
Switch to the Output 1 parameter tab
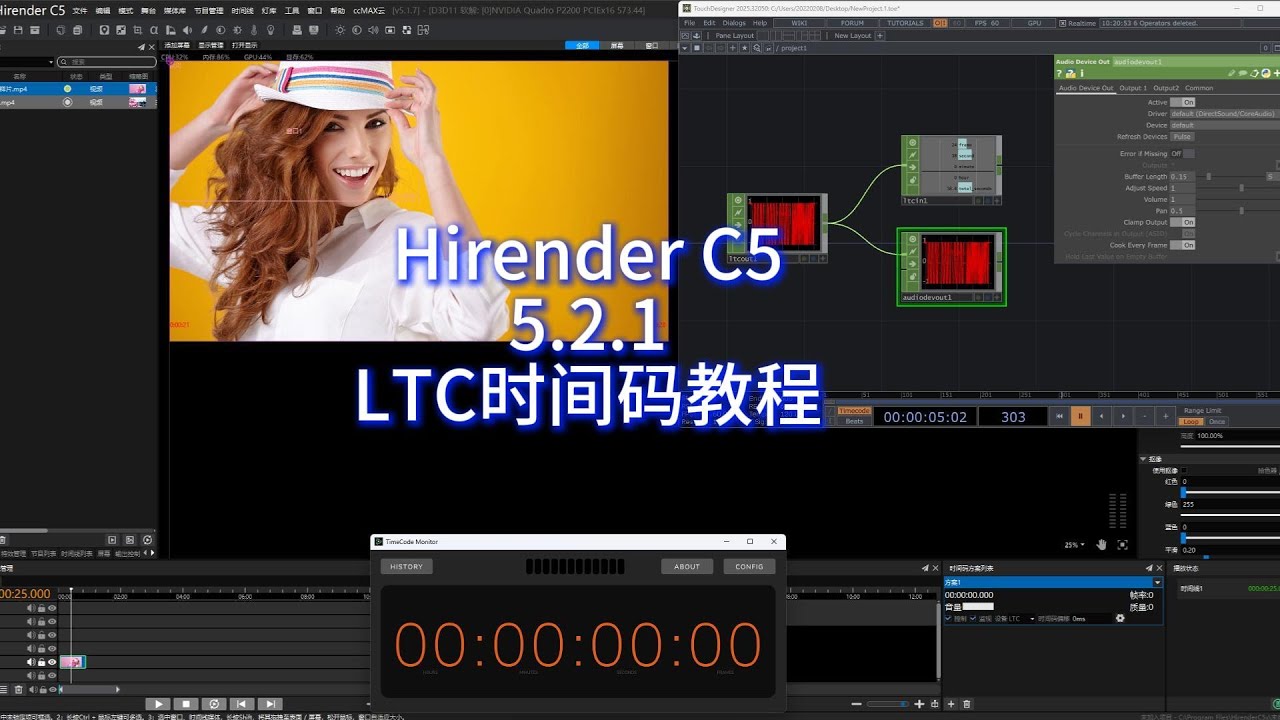click(1133, 88)
